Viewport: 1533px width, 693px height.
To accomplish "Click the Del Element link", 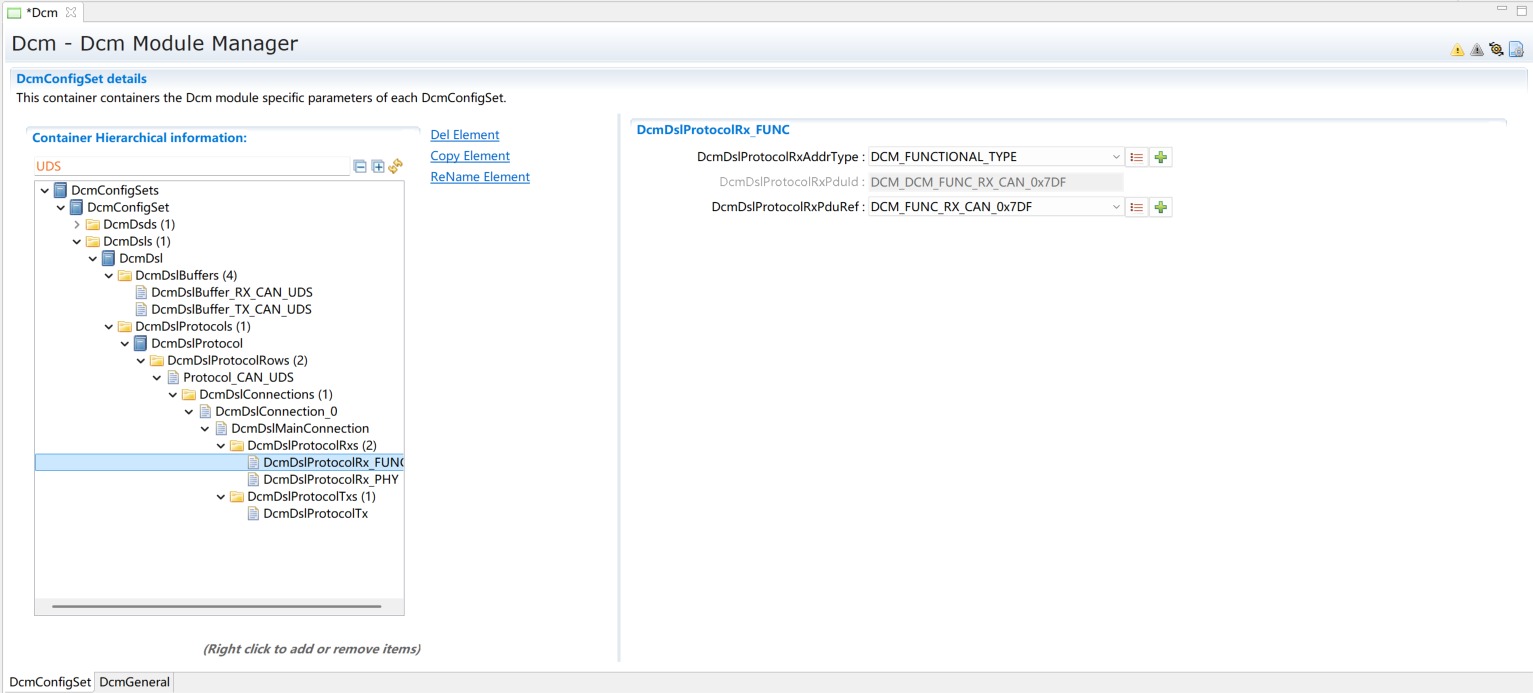I will [x=464, y=135].
